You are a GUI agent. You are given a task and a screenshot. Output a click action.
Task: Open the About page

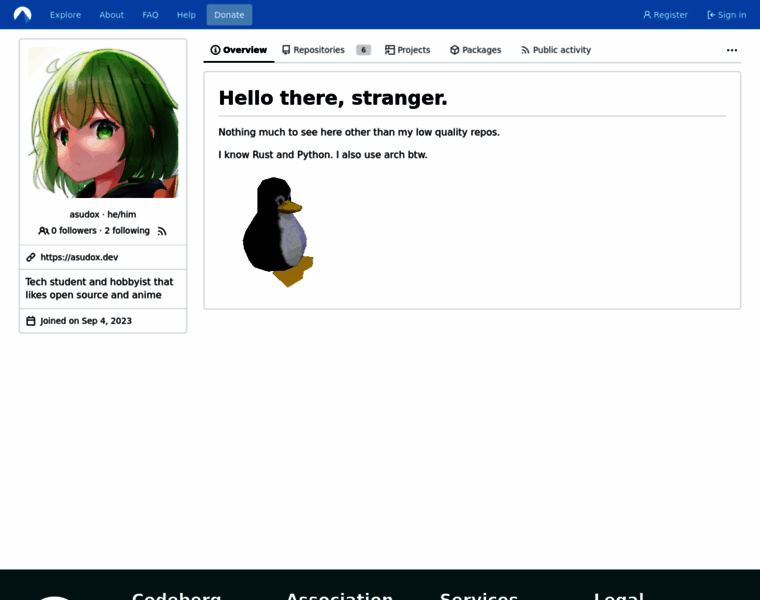click(x=111, y=15)
